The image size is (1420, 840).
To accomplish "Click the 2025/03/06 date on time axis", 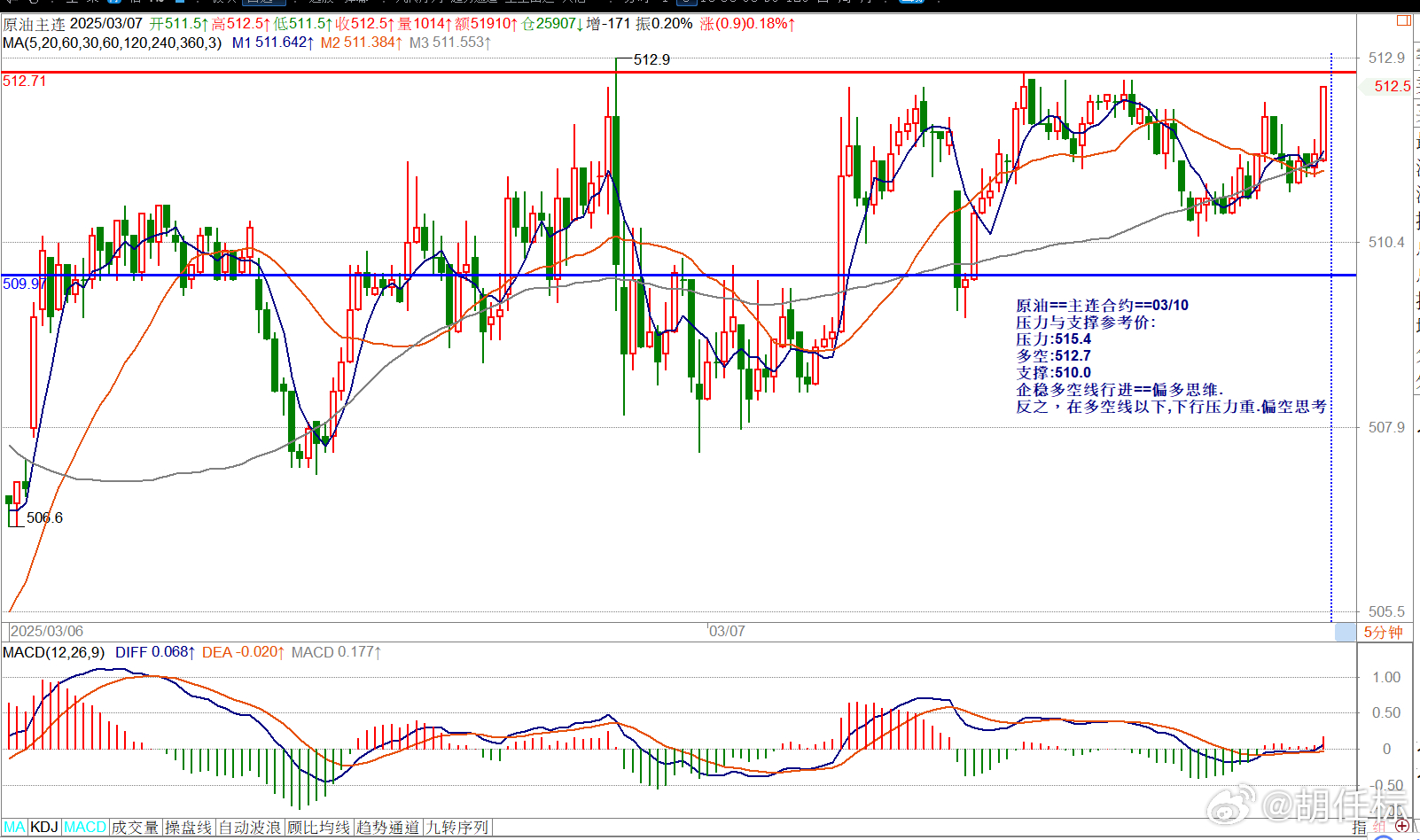I will click(47, 631).
